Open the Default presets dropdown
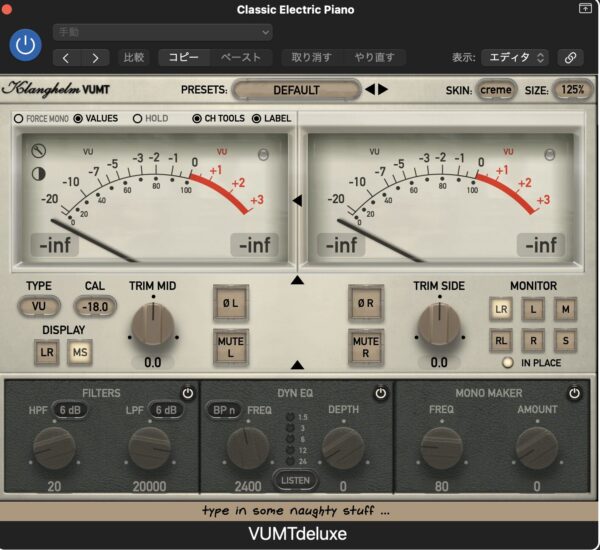The height and width of the screenshot is (550, 600). tap(296, 90)
